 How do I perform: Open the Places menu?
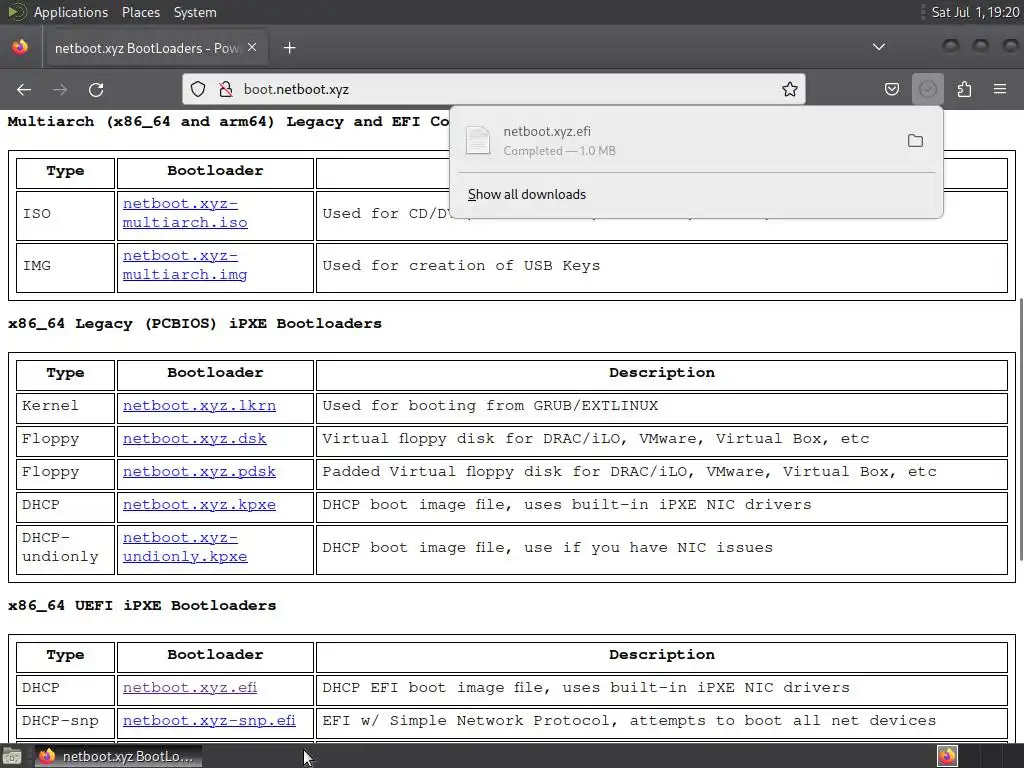click(x=140, y=12)
